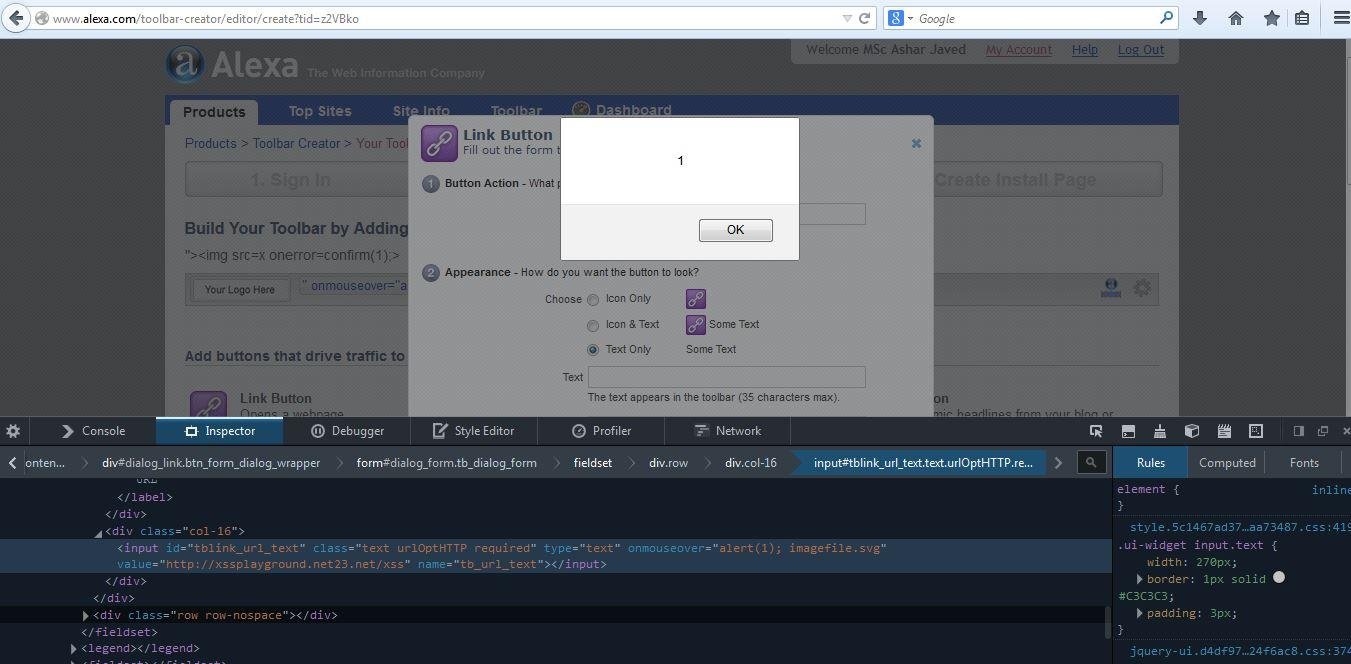The image size is (1351, 664).
Task: Select the Icon Only radio button
Action: 593,299
